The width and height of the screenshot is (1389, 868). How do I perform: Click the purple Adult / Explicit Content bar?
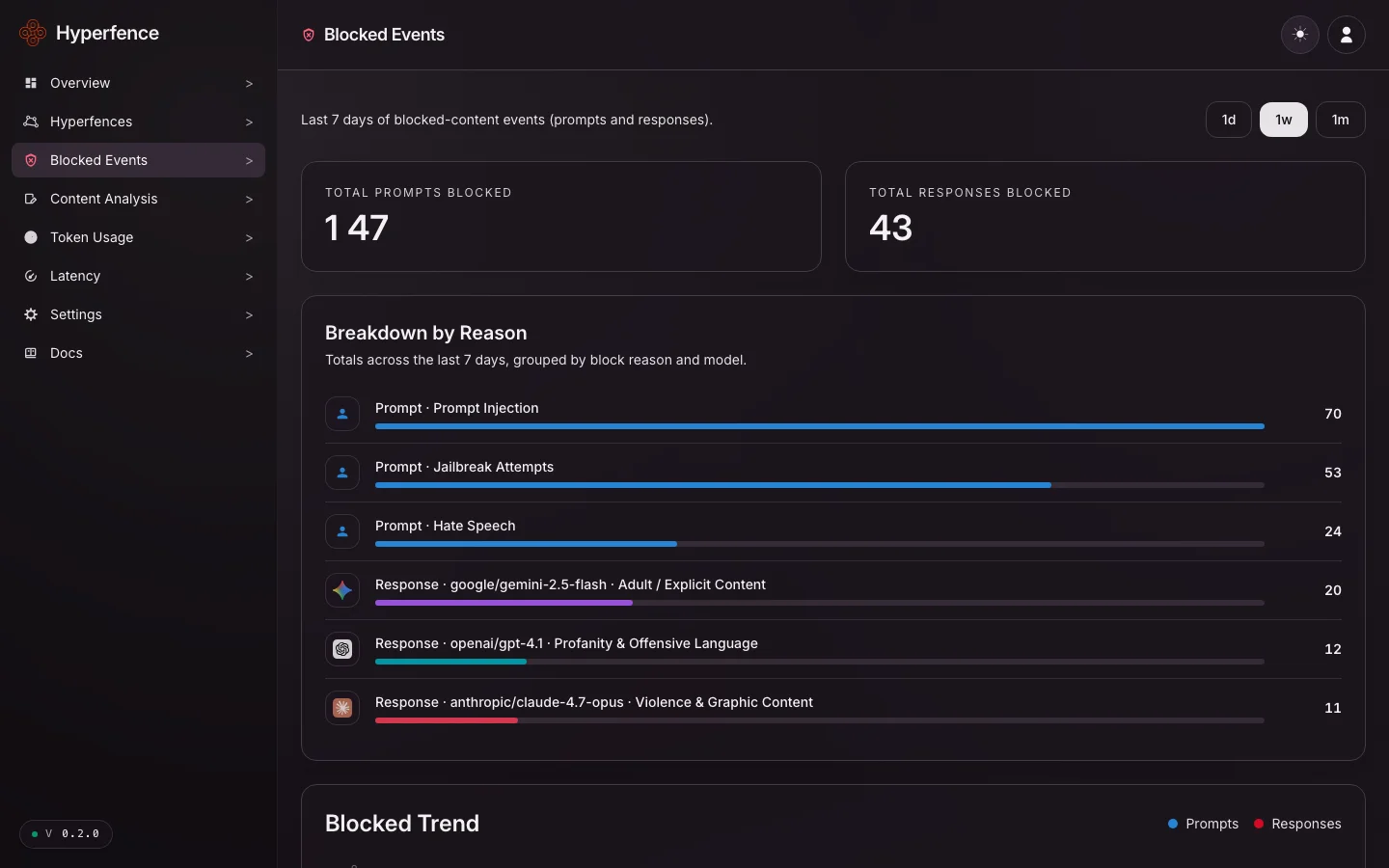504,603
